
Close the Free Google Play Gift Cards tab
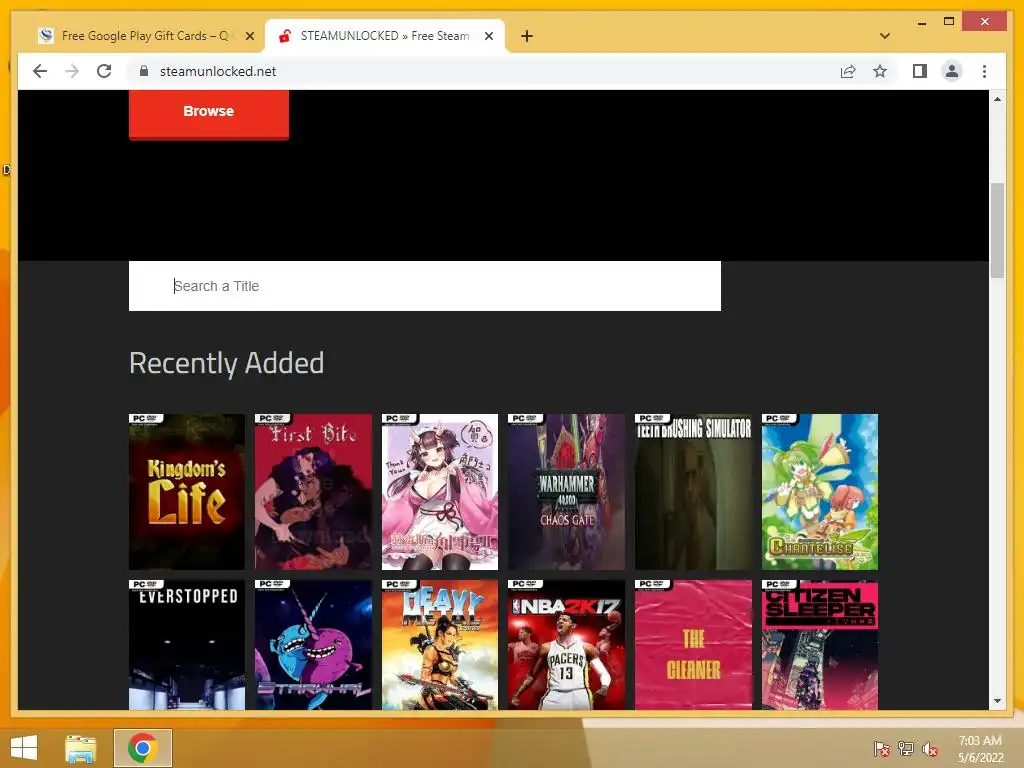[x=249, y=37]
